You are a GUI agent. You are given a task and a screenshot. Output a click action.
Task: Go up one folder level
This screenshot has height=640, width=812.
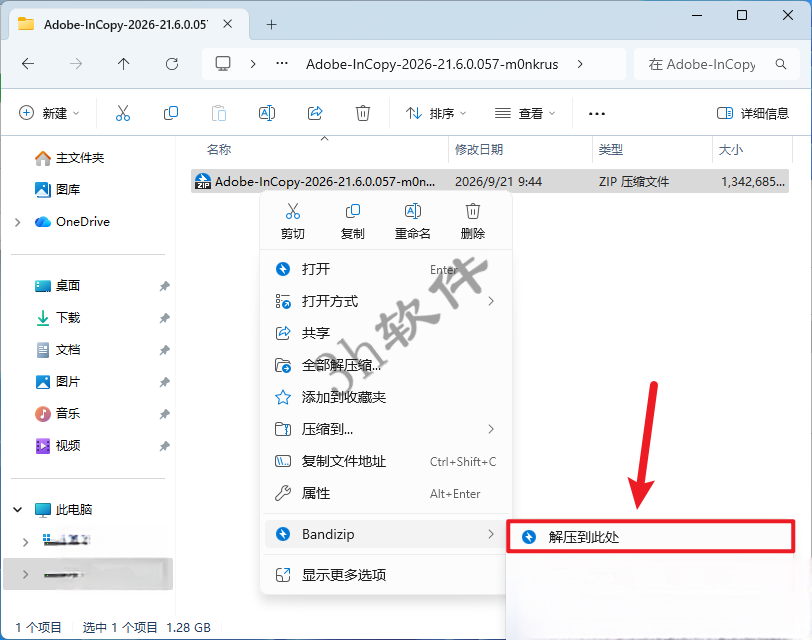coord(123,64)
